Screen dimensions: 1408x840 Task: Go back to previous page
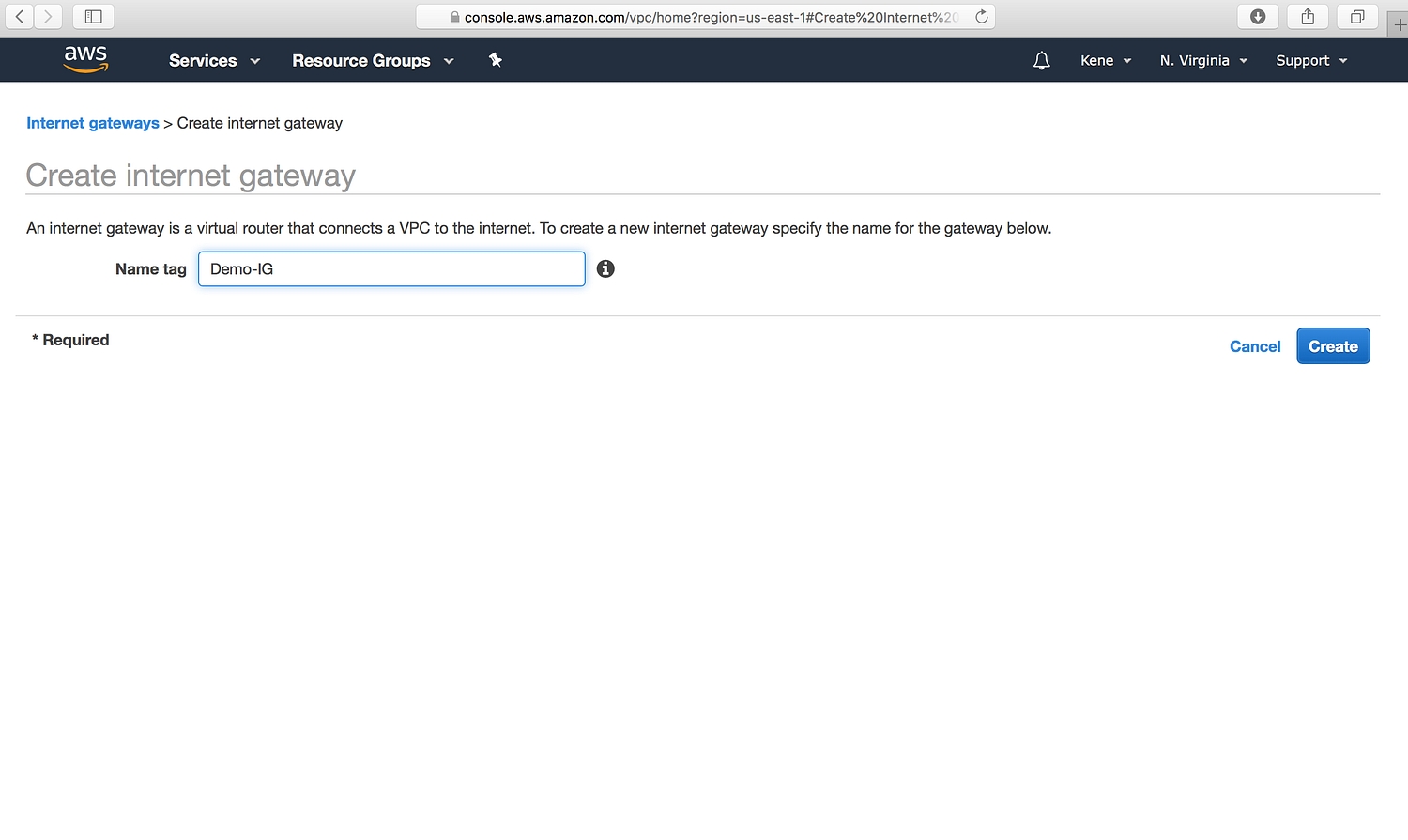20,17
